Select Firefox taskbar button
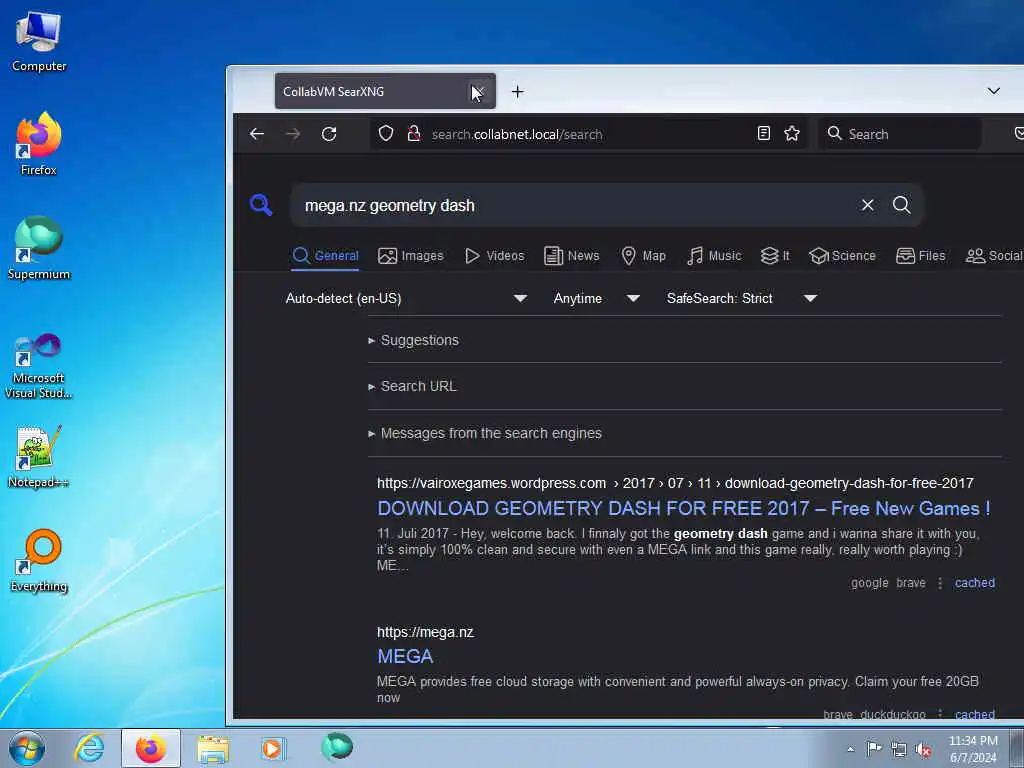 [151, 748]
